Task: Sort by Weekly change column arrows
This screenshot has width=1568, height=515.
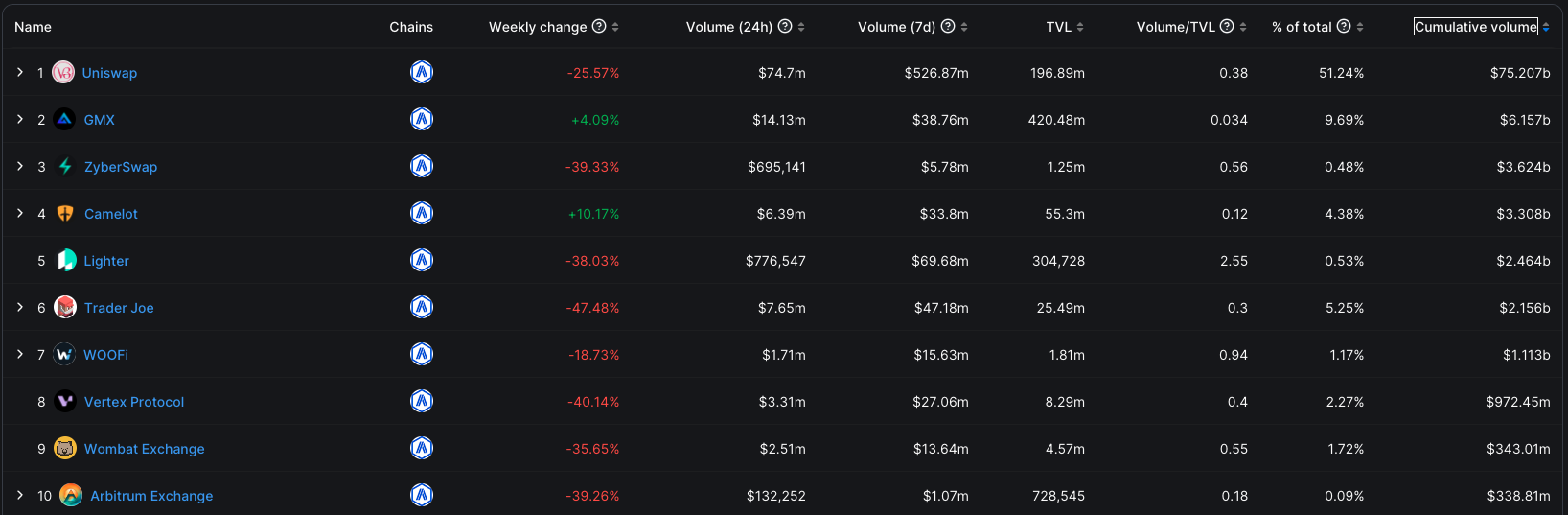Action: pyautogui.click(x=615, y=27)
